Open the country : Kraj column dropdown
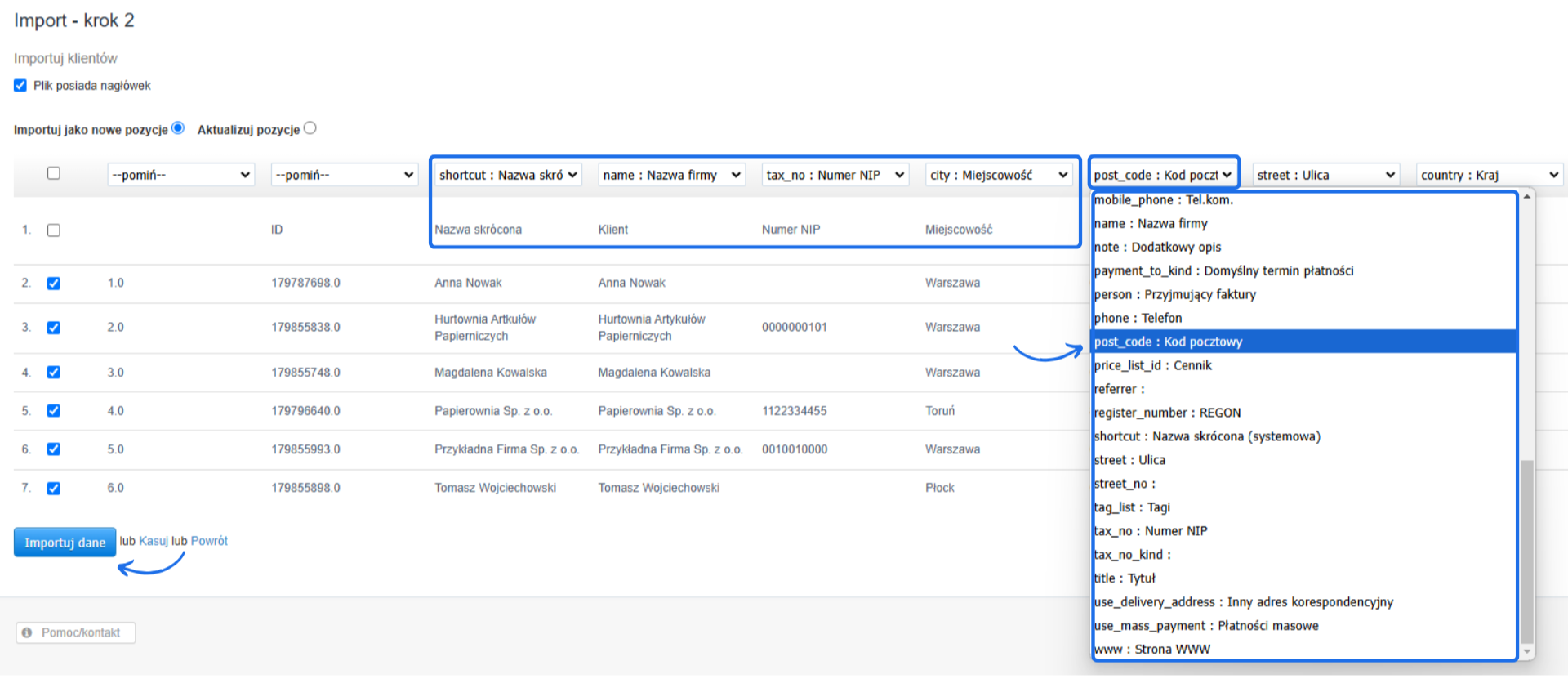This screenshot has width=1568, height=679. [1490, 175]
